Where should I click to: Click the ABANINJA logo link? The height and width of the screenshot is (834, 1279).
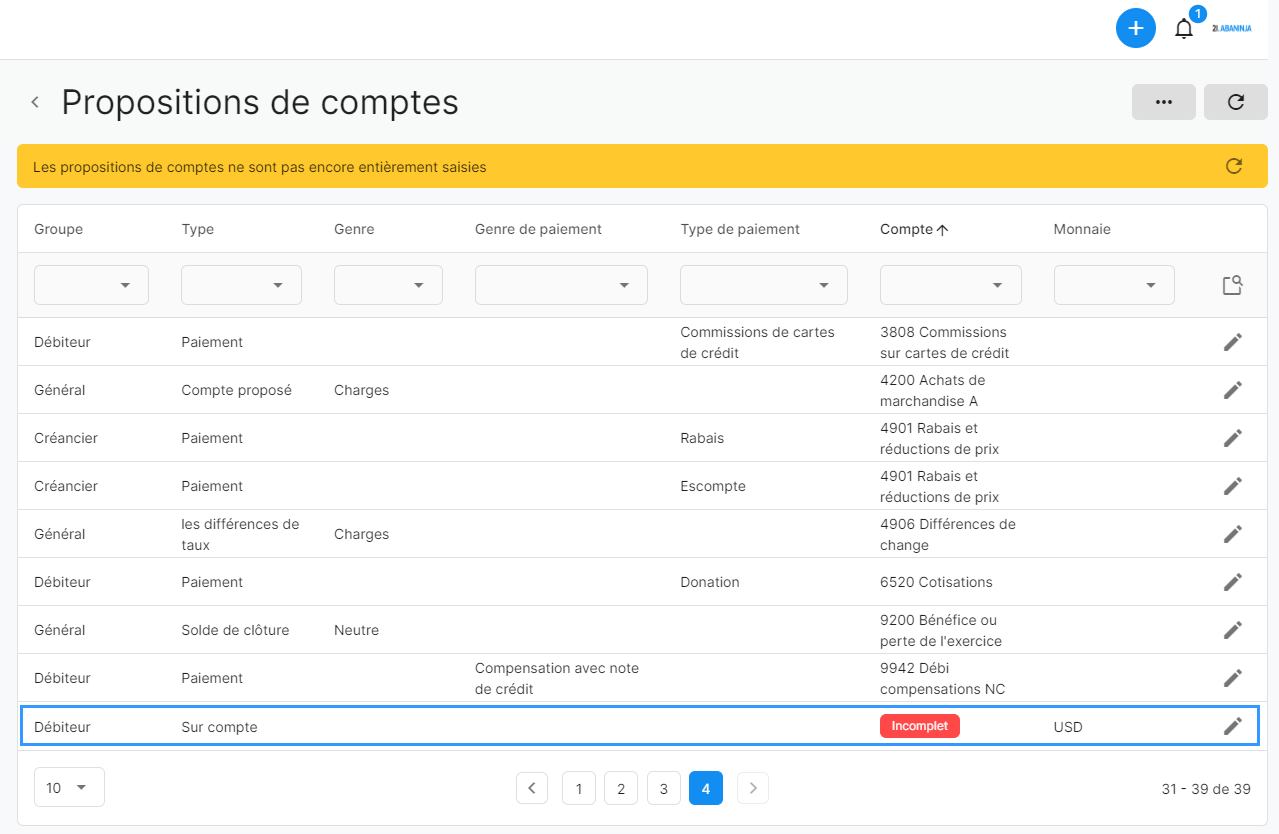coord(1232,28)
